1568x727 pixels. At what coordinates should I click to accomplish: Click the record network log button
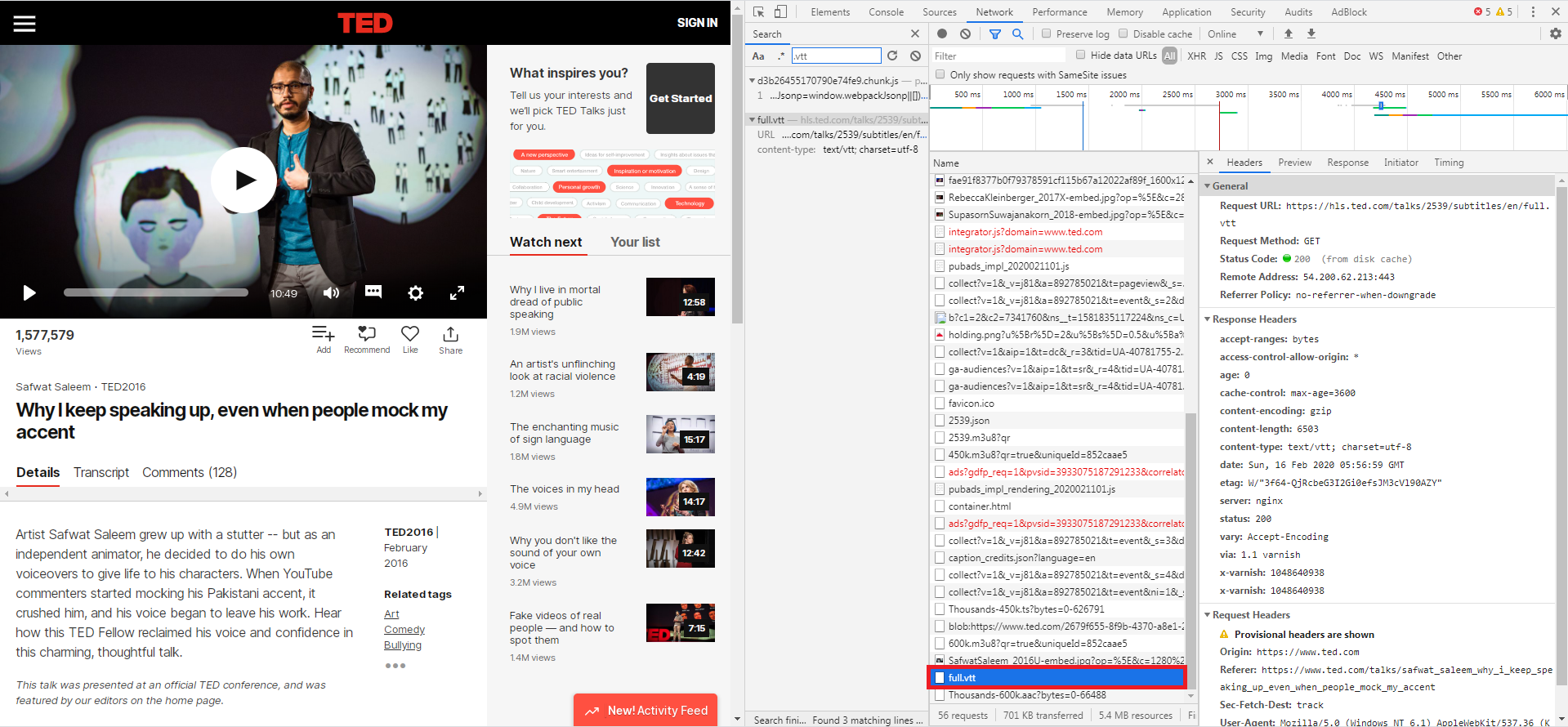tap(942, 33)
